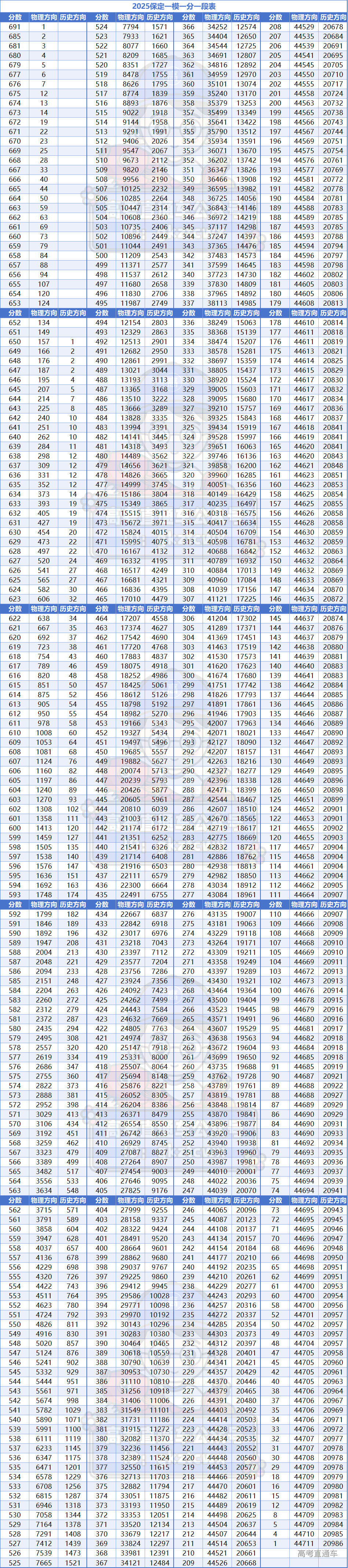Select physics count 44529 beside score 208
This screenshot has height=1568, width=348.
point(304,27)
